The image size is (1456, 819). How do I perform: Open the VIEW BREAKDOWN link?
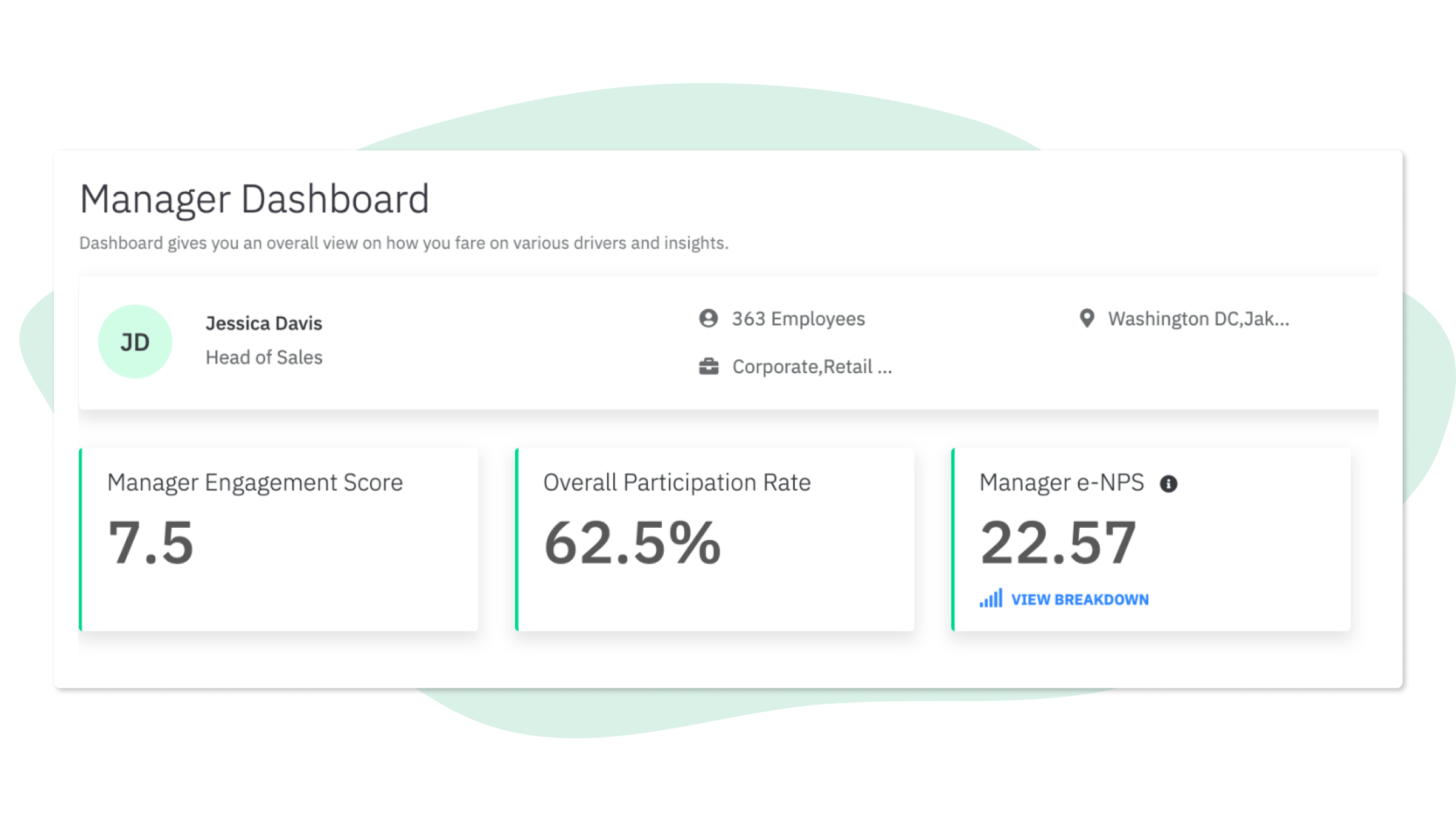1079,599
